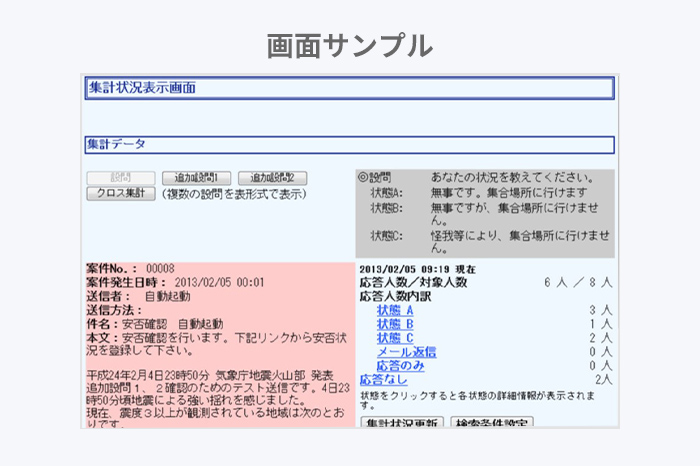Open the 状態 A detail link
This screenshot has width=700, height=466.
click(x=395, y=310)
